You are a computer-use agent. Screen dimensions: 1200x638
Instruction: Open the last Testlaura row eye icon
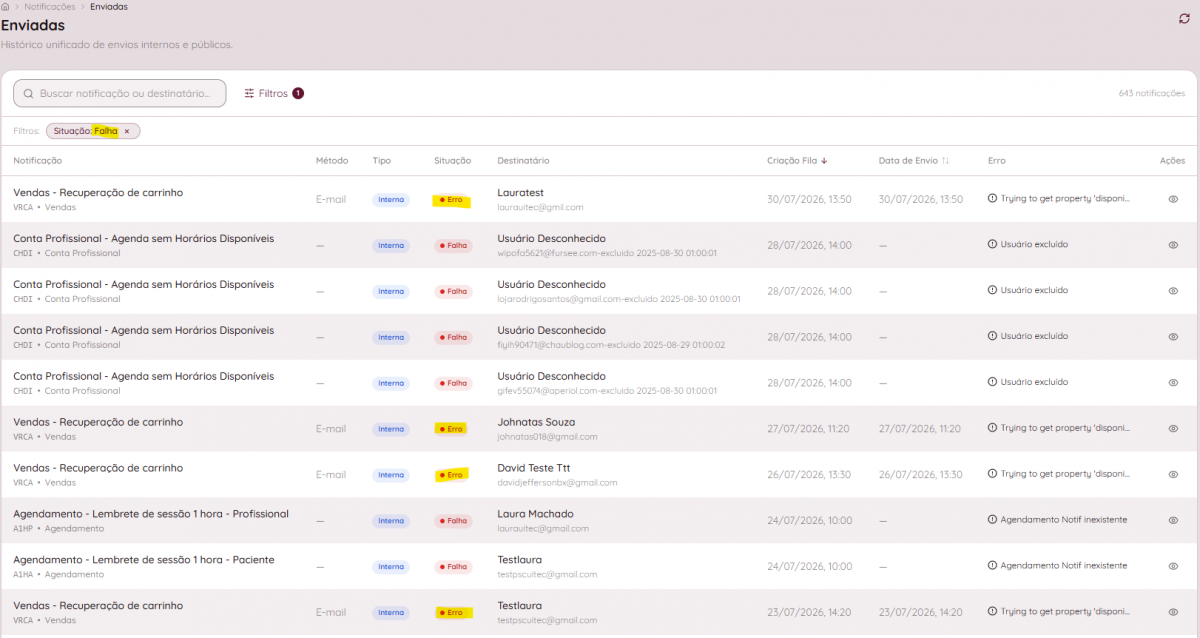[x=1173, y=612]
